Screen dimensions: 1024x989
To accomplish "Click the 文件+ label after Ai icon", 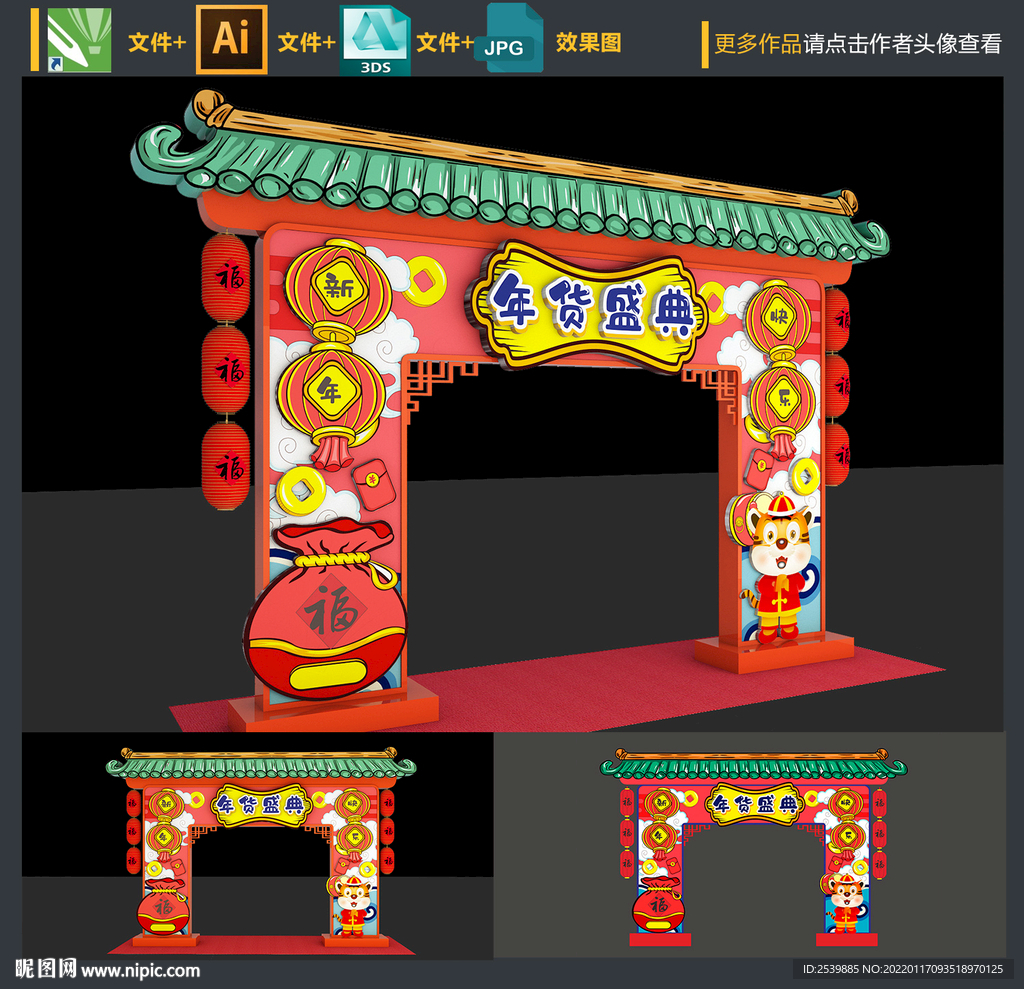I will [306, 43].
